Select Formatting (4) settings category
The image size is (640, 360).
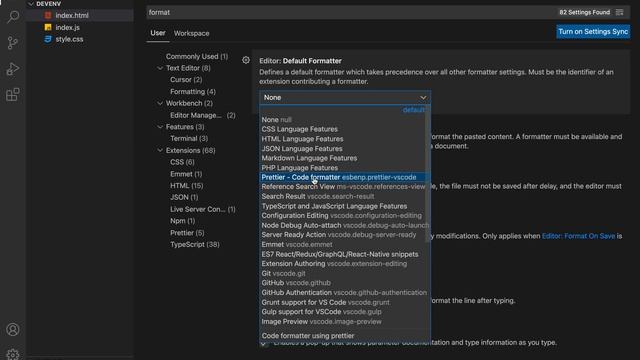click(193, 91)
